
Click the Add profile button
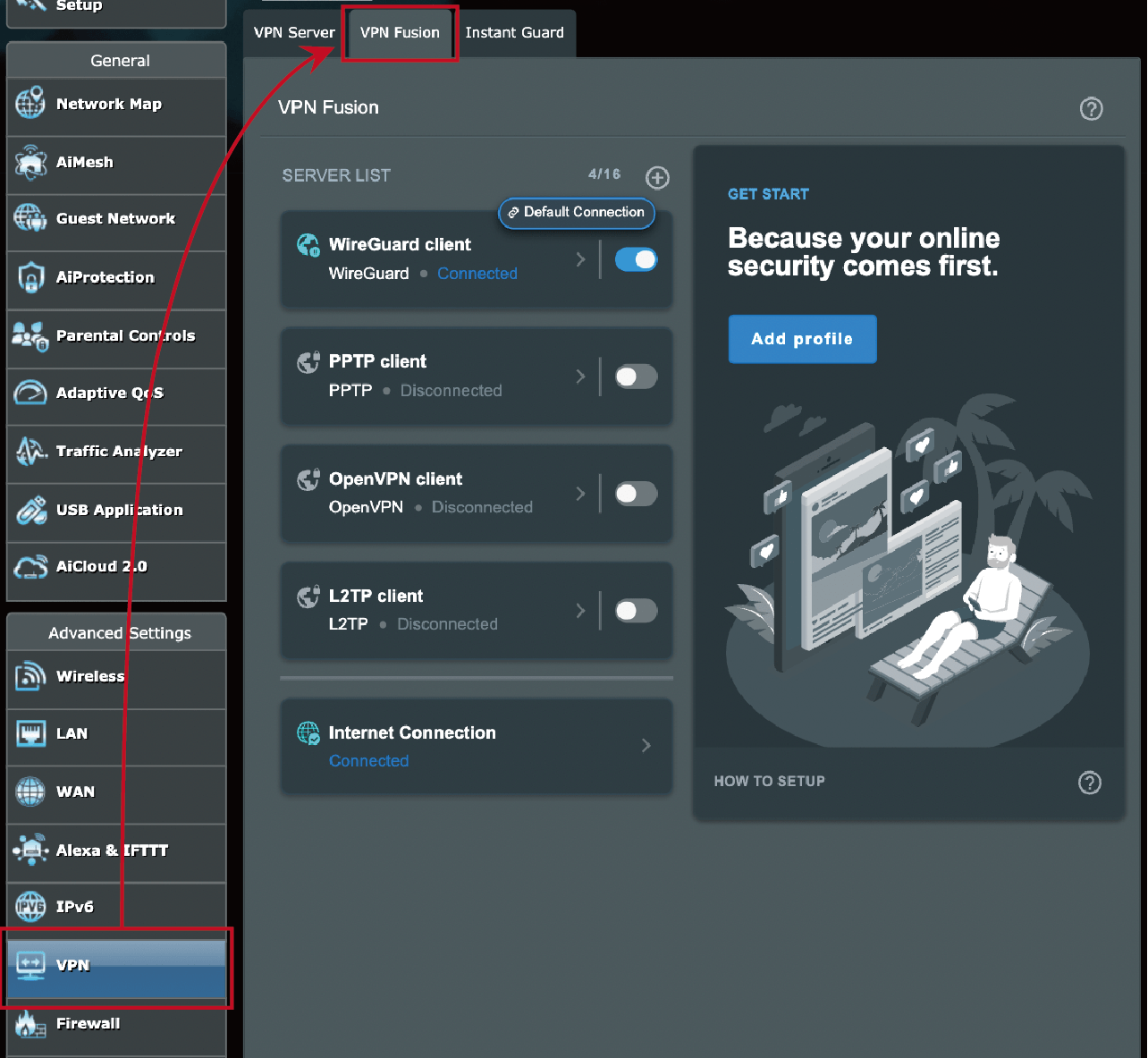802,339
